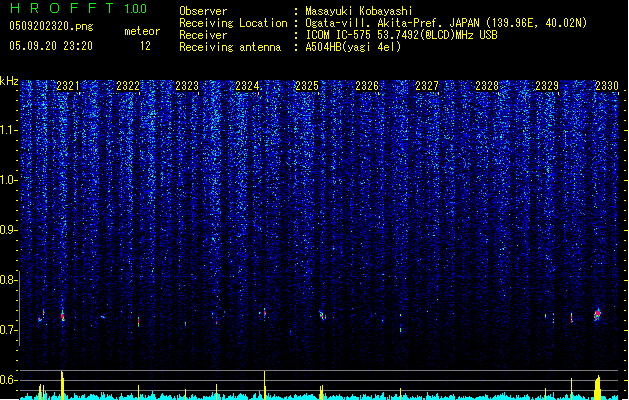Click the ICOM IC-575 receiver text

[401, 35]
